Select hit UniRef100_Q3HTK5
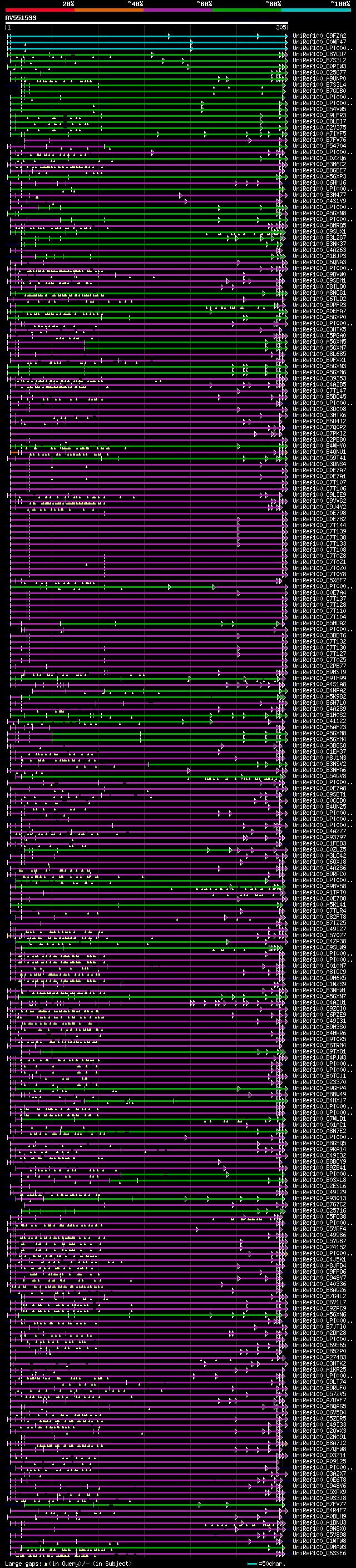This screenshot has width=356, height=1568. coord(319,329)
